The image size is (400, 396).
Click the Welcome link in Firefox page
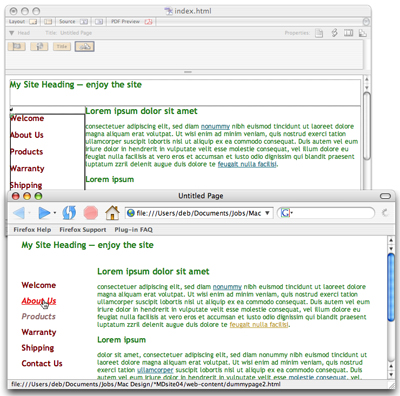click(x=39, y=285)
